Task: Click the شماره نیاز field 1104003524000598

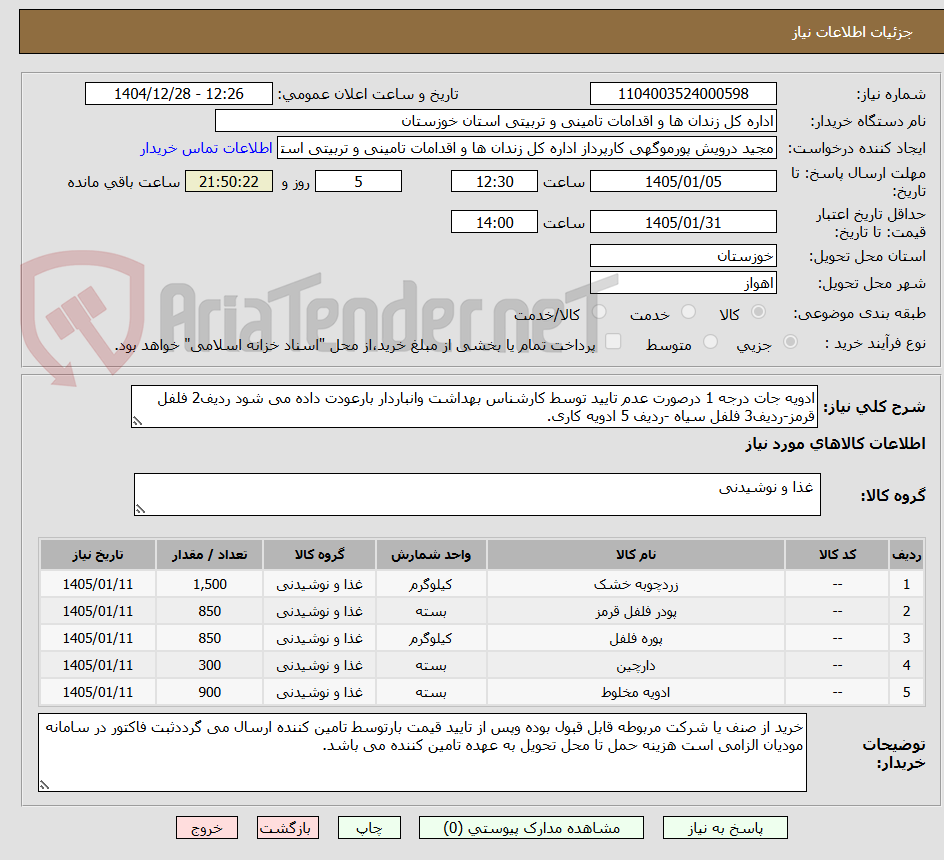Action: (x=683, y=94)
